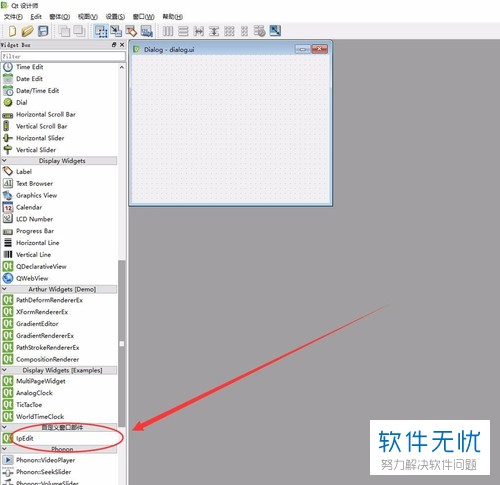
Task: Click the Open form folder icon
Action: [x=27, y=31]
